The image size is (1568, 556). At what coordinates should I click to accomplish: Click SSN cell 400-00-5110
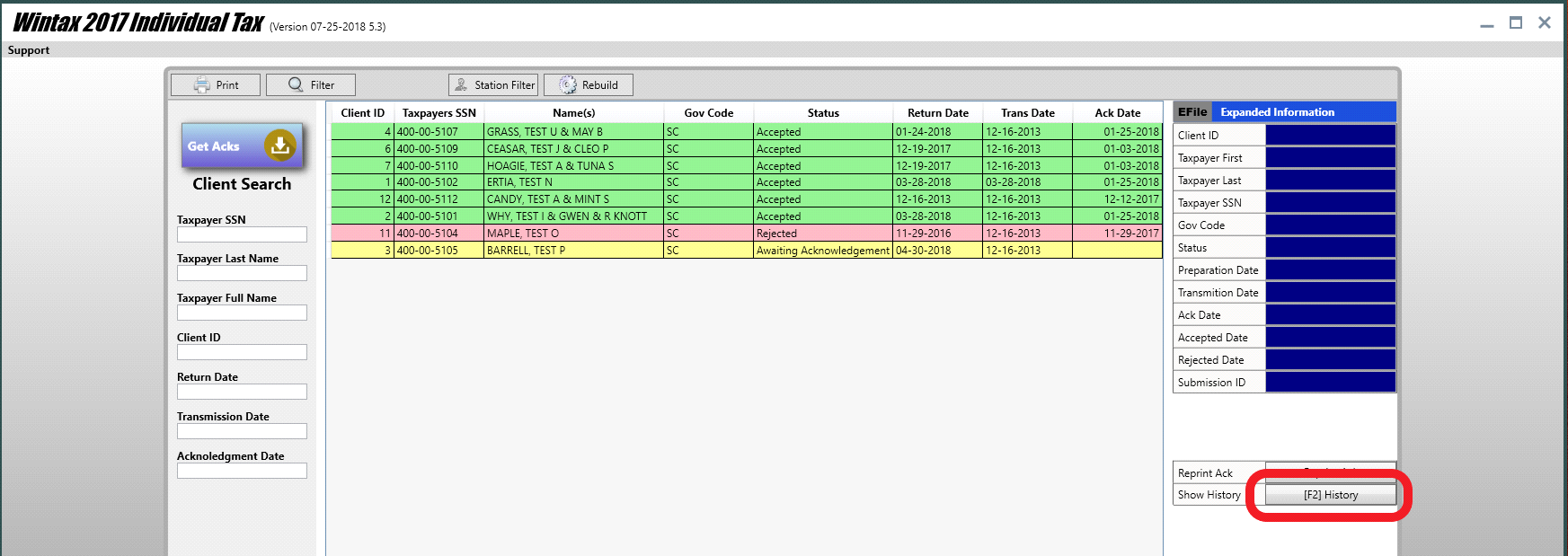pyautogui.click(x=439, y=166)
